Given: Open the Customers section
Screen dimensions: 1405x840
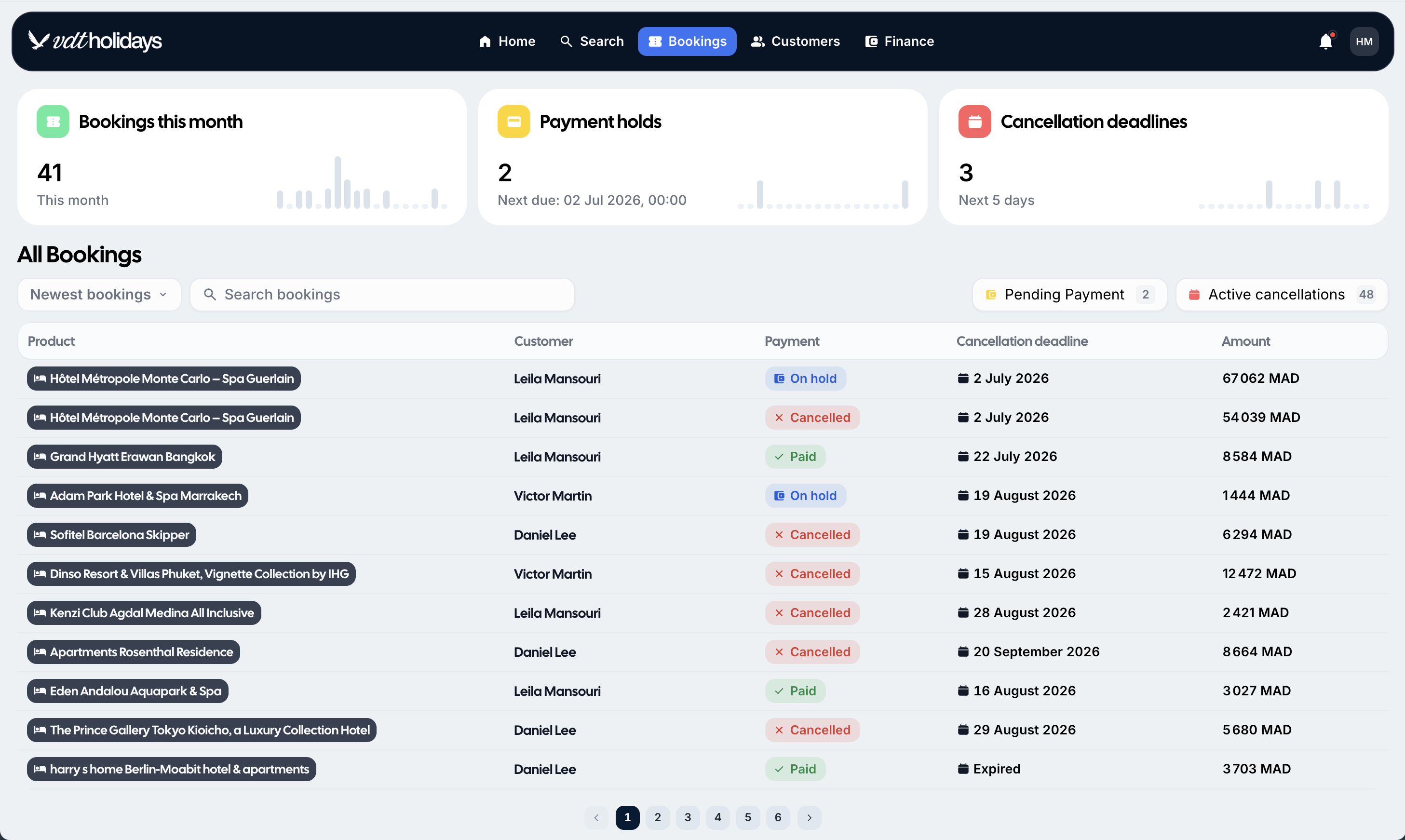Looking at the screenshot, I should coord(795,41).
